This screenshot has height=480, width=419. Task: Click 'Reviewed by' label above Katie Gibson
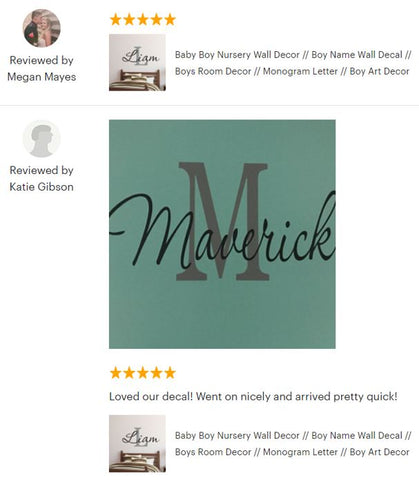[x=42, y=170]
